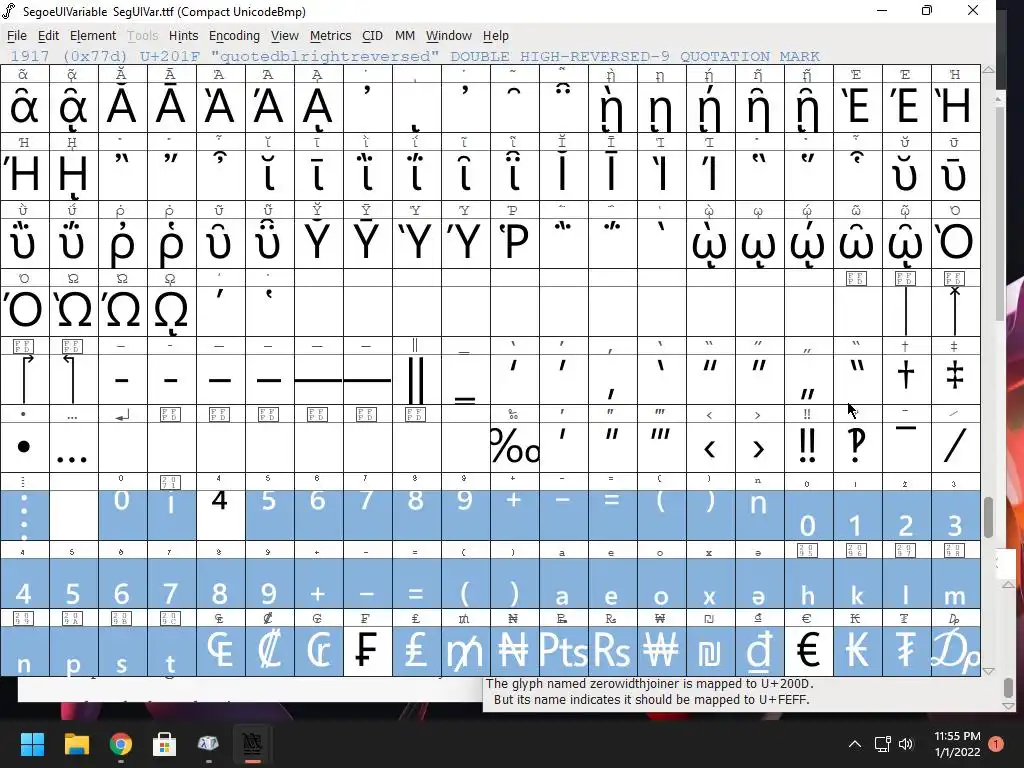Open the Element menu
The width and height of the screenshot is (1024, 768).
(x=93, y=36)
